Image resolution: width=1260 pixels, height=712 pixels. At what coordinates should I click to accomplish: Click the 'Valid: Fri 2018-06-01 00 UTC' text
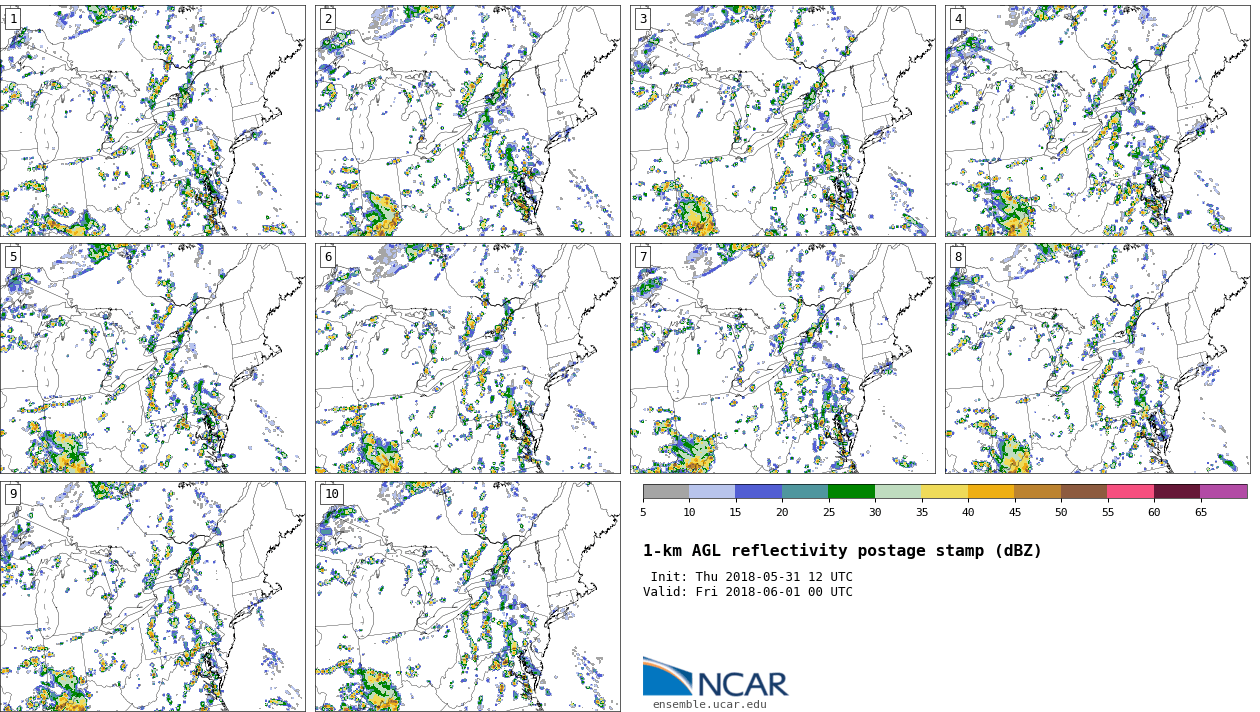748,592
